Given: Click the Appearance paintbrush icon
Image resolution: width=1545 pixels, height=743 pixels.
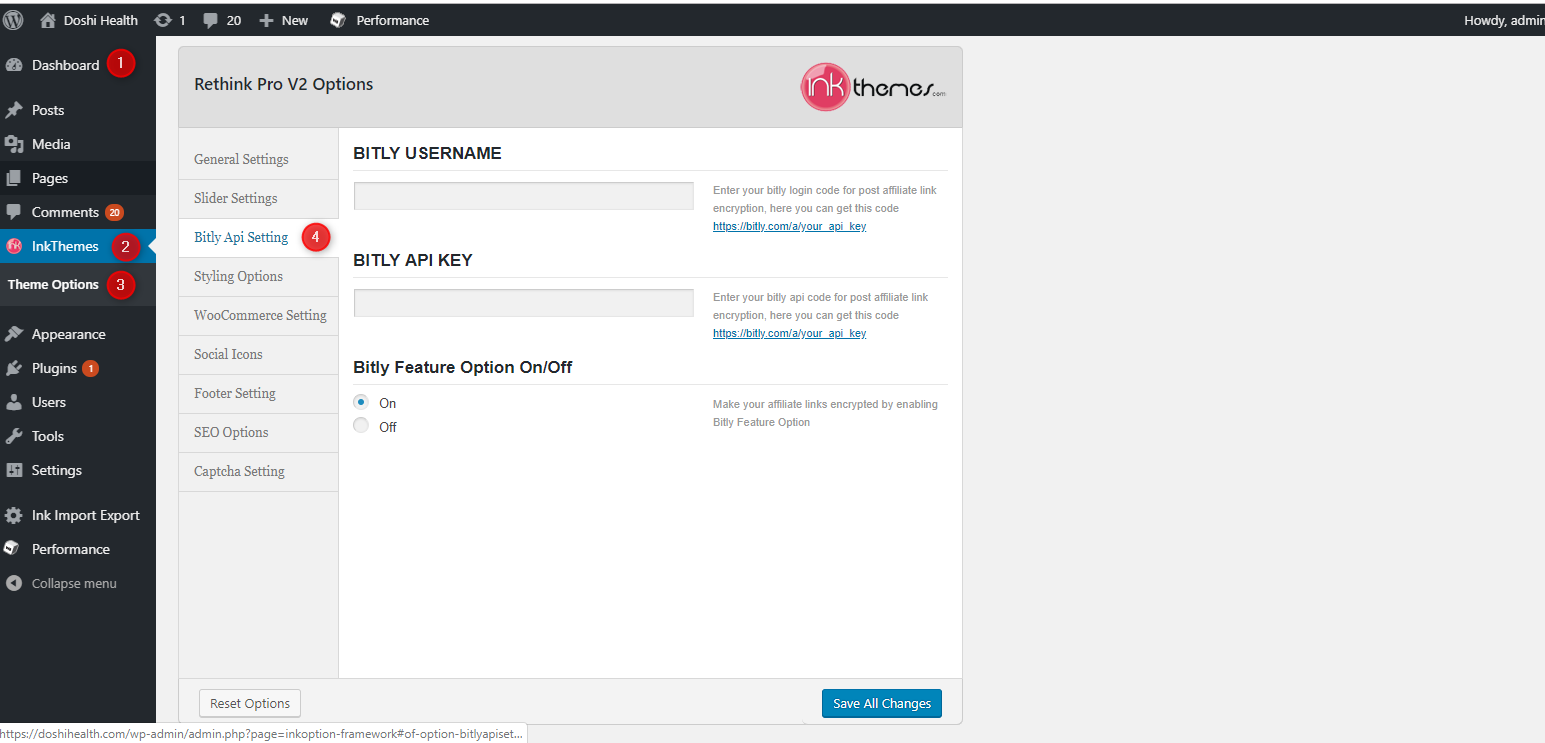Looking at the screenshot, I should tap(14, 334).
